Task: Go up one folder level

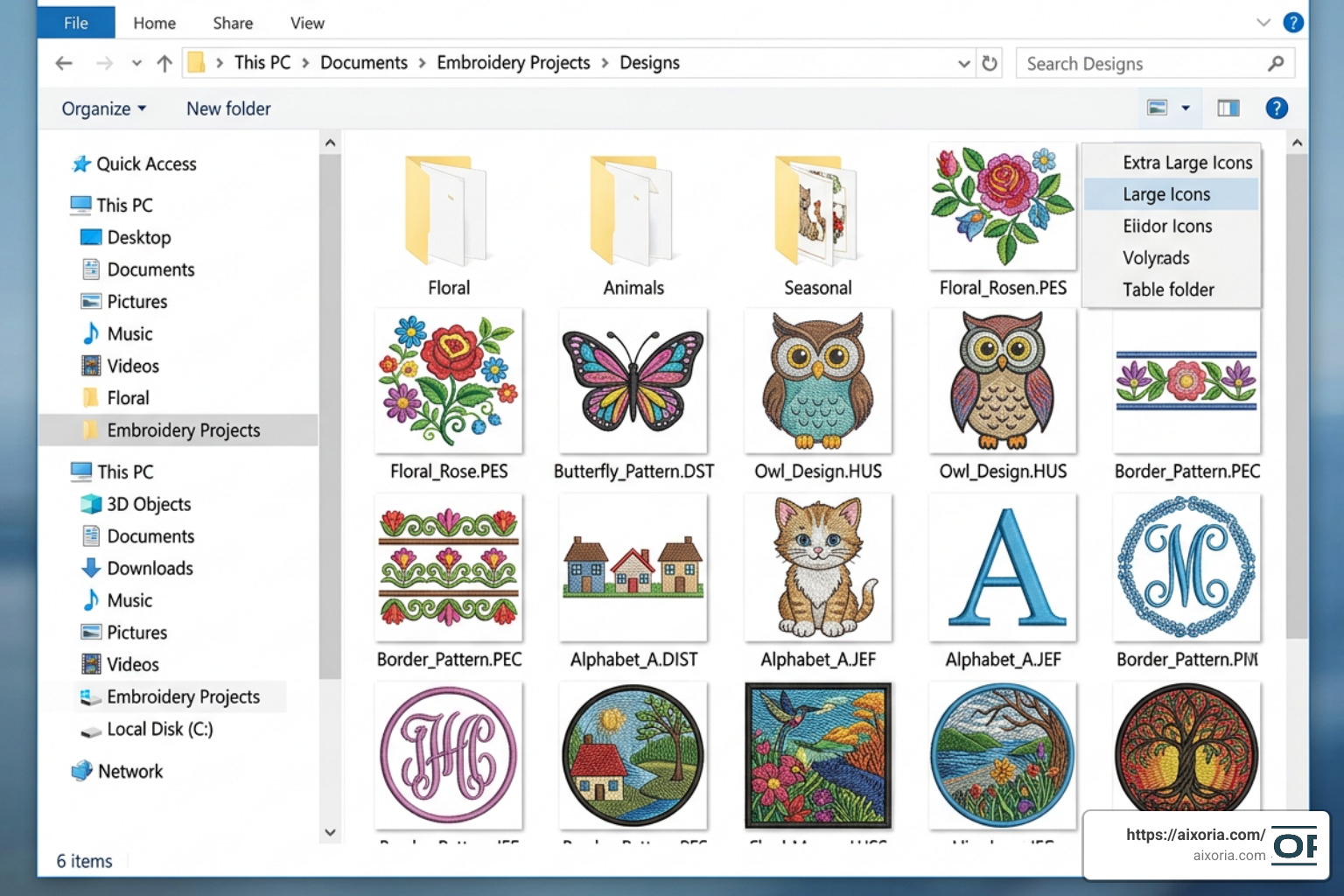Action: coord(164,63)
